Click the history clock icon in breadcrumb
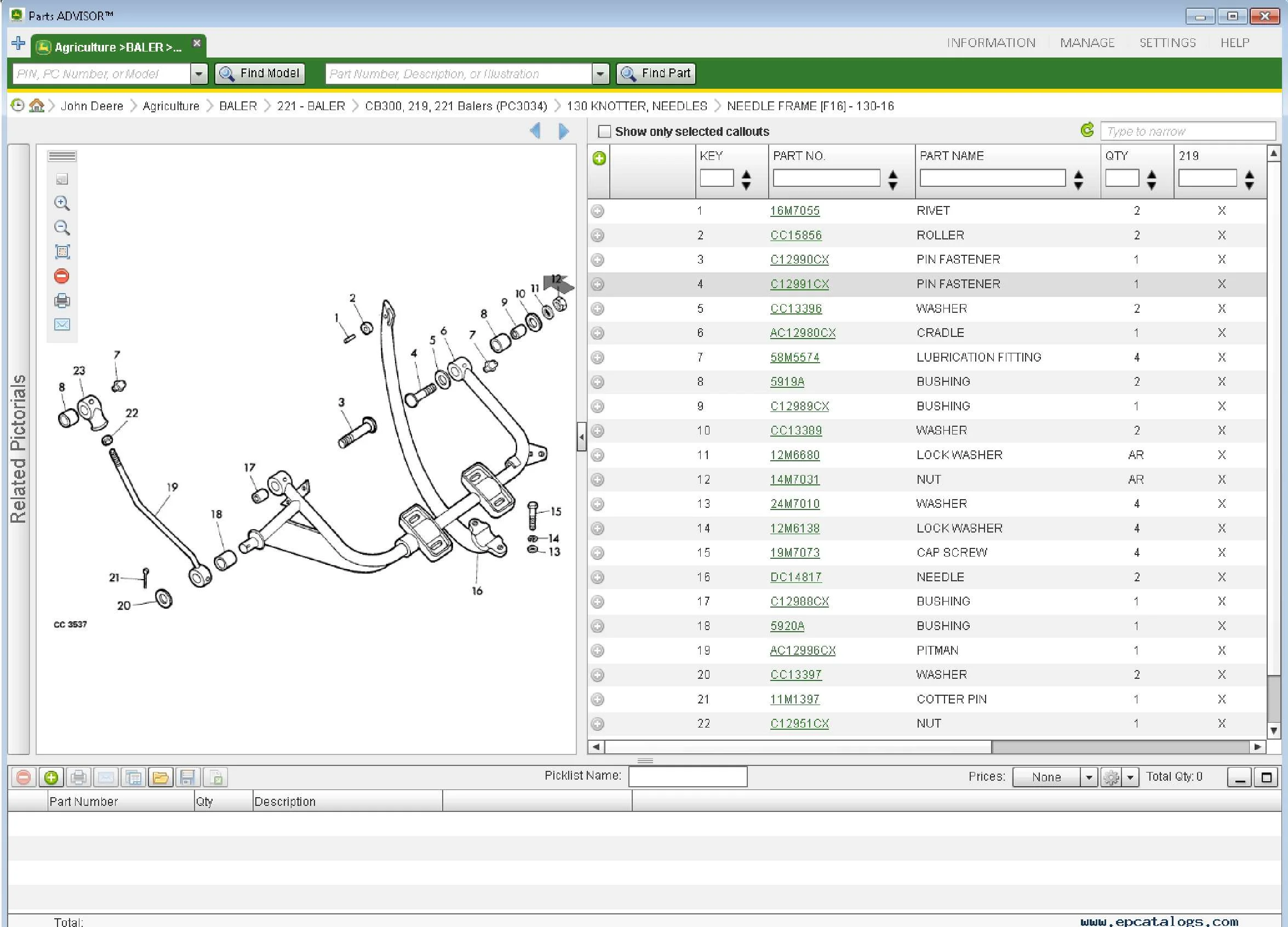 (18, 106)
